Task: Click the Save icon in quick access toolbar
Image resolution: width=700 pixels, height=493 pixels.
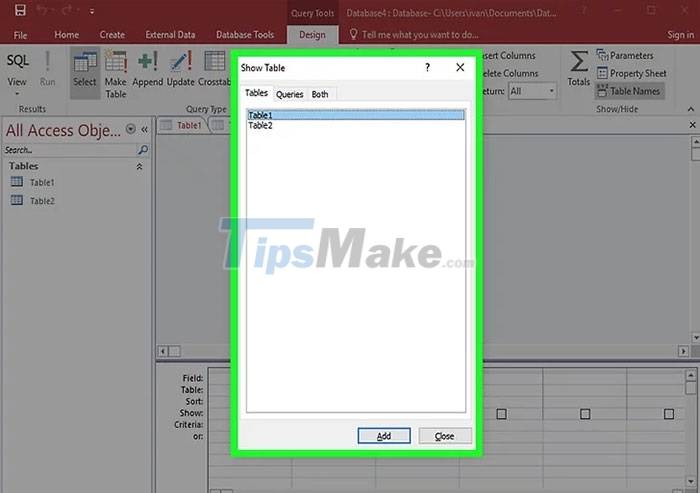Action: 20,10
